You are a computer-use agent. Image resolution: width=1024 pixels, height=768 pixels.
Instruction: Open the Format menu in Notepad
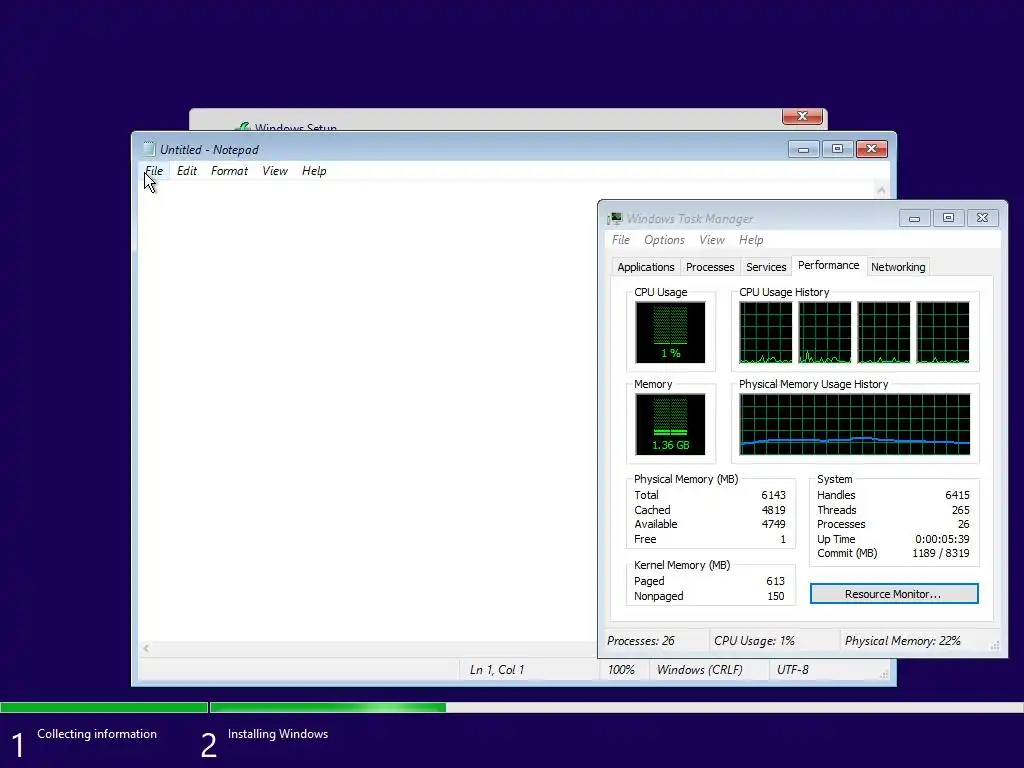pyautogui.click(x=229, y=171)
